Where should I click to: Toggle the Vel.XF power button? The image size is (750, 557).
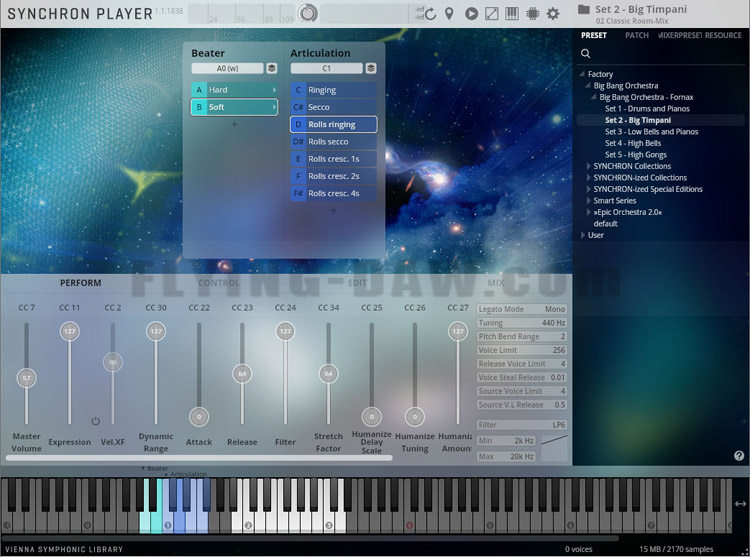[96, 421]
